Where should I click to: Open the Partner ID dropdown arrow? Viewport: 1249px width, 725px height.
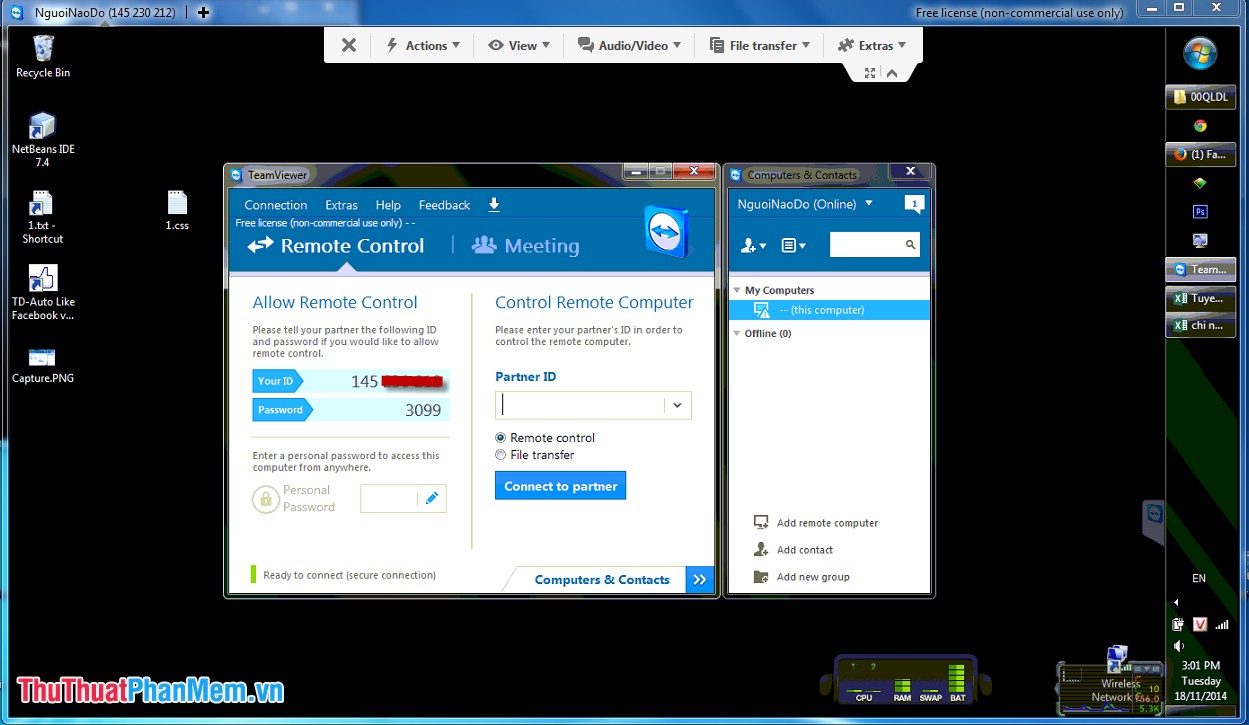pyautogui.click(x=678, y=405)
